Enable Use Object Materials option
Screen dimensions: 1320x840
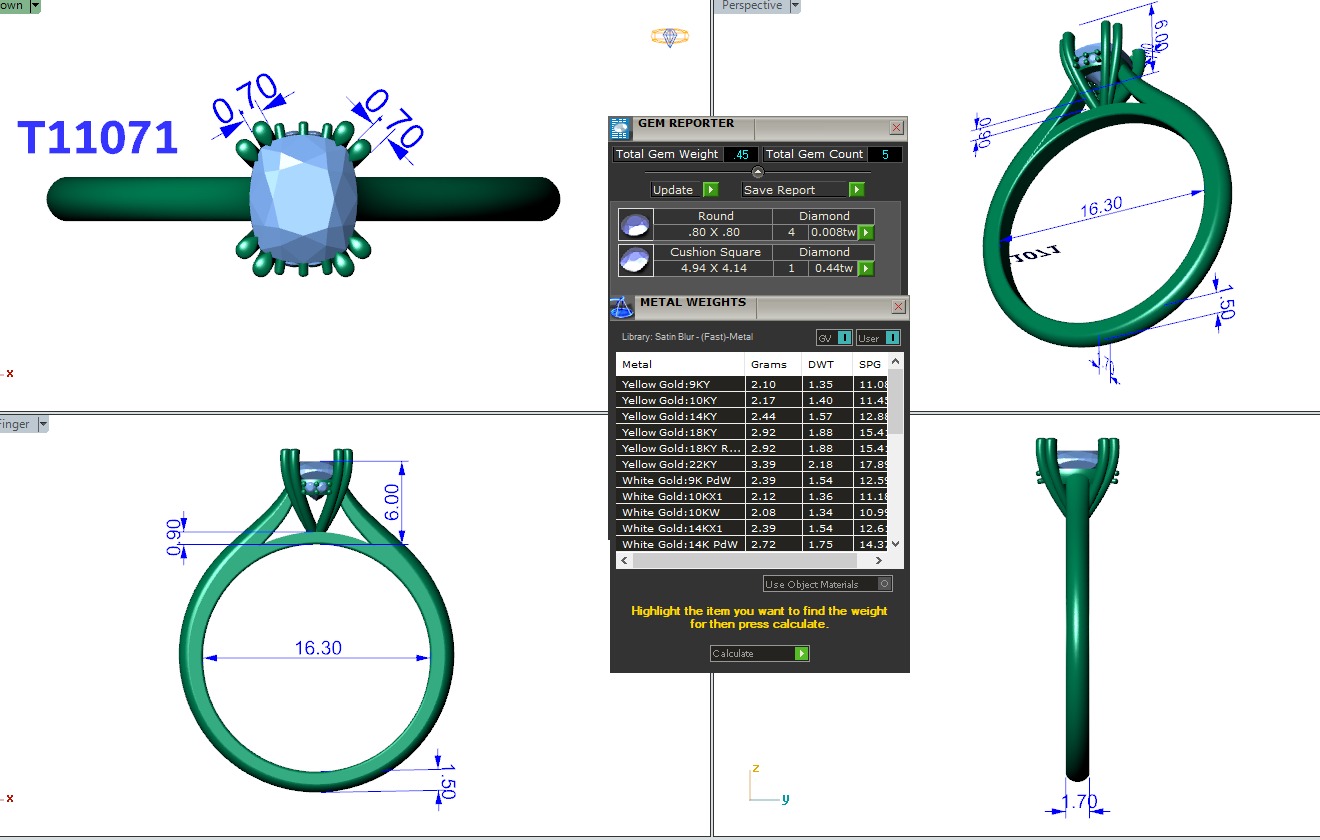(884, 584)
